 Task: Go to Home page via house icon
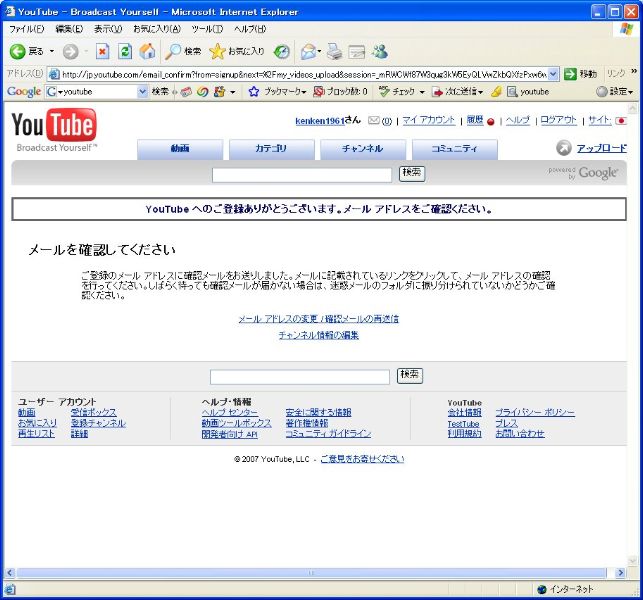tap(147, 51)
